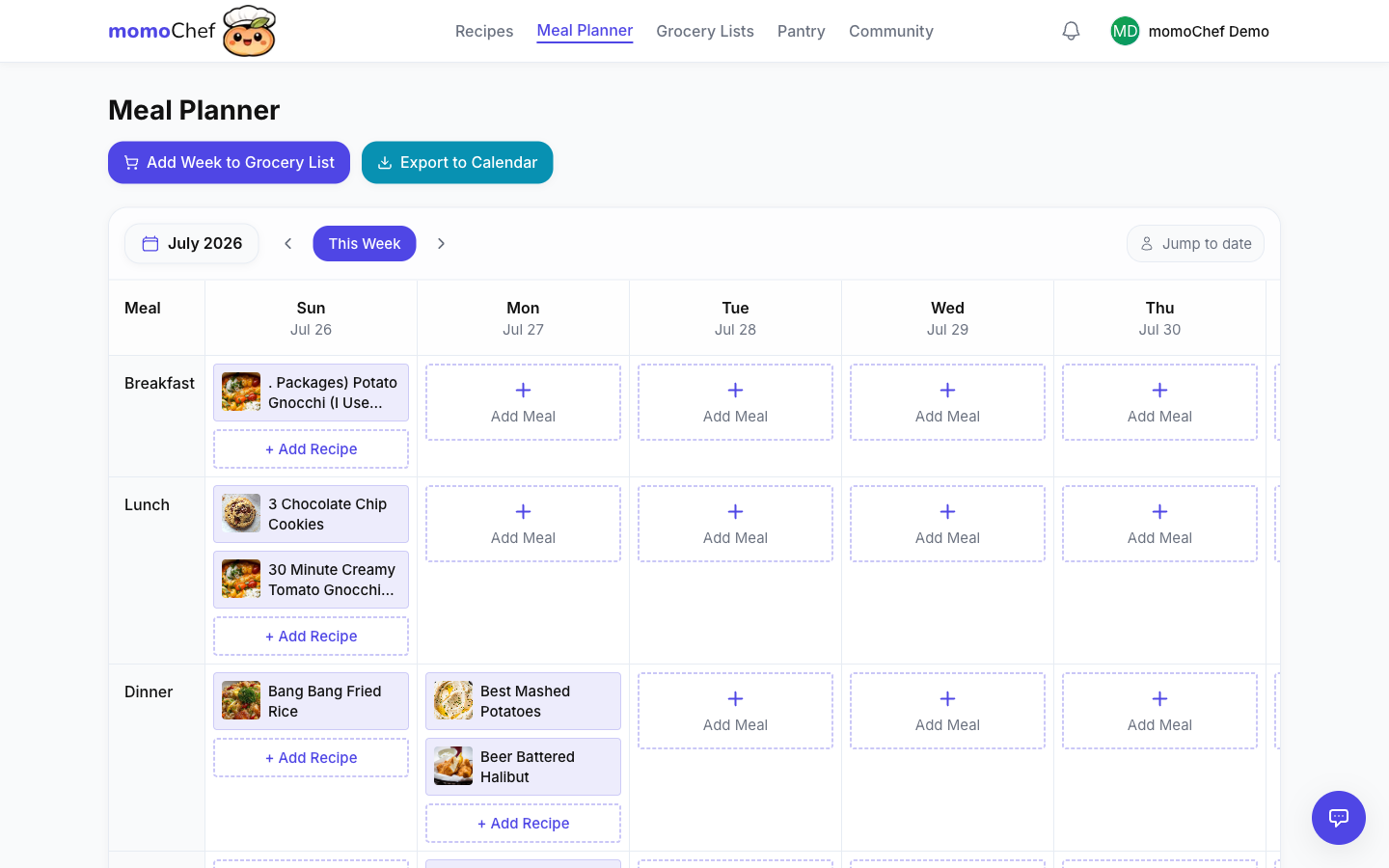
Task: Click the Meal Planner page heading
Action: tap(194, 110)
